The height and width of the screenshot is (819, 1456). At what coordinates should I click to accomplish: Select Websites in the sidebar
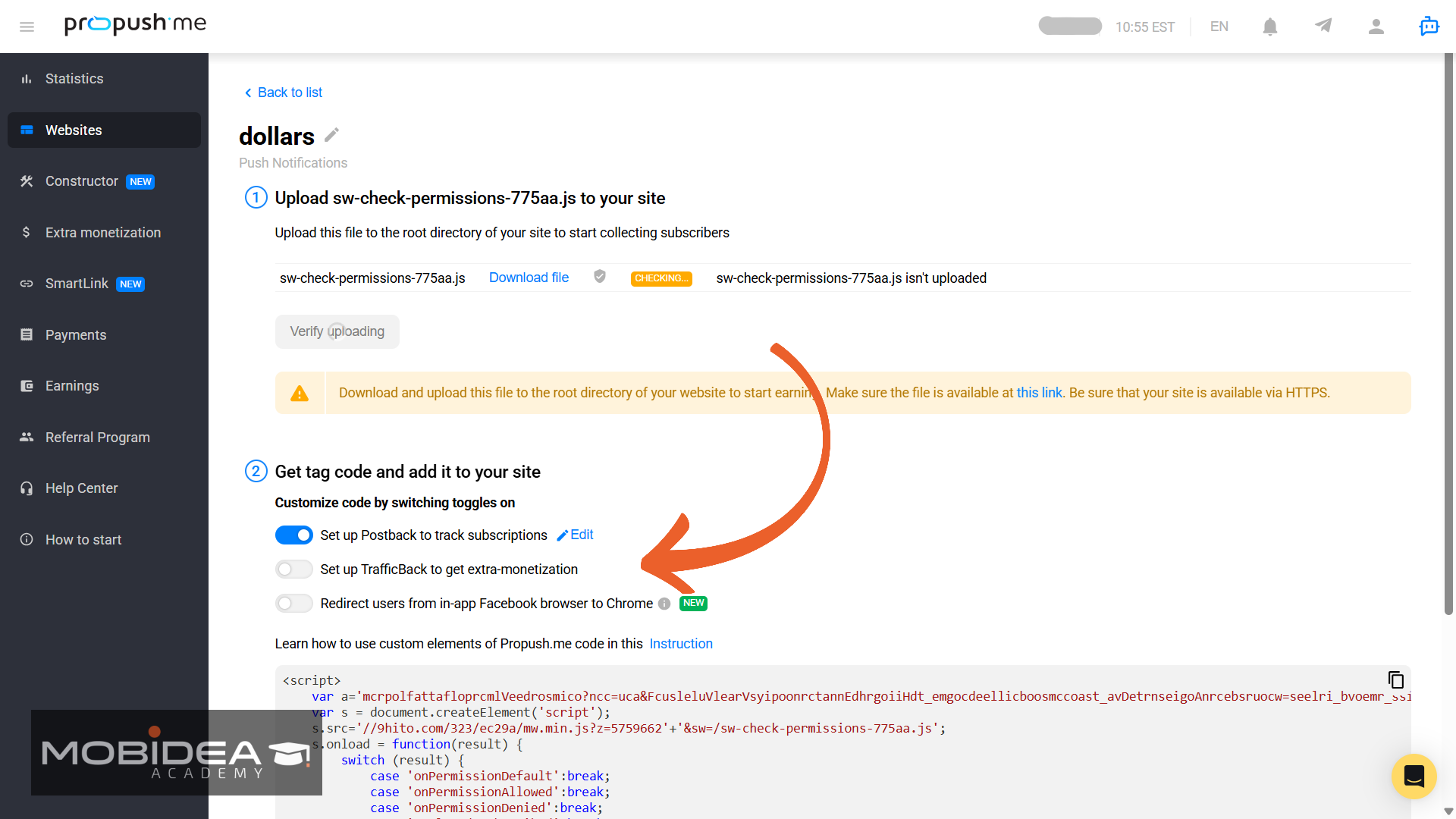[105, 130]
